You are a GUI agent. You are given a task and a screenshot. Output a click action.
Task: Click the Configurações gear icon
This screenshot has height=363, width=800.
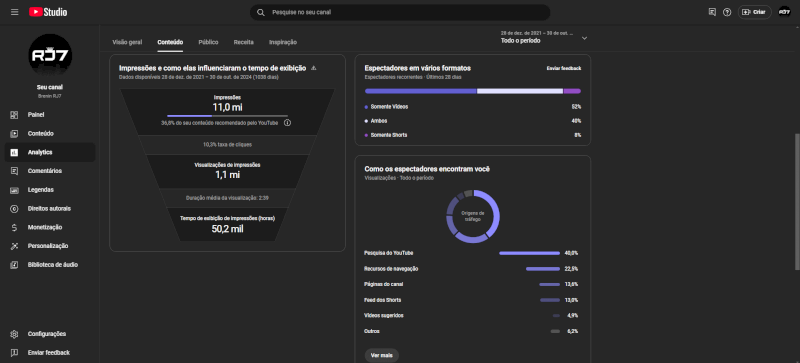tap(14, 334)
